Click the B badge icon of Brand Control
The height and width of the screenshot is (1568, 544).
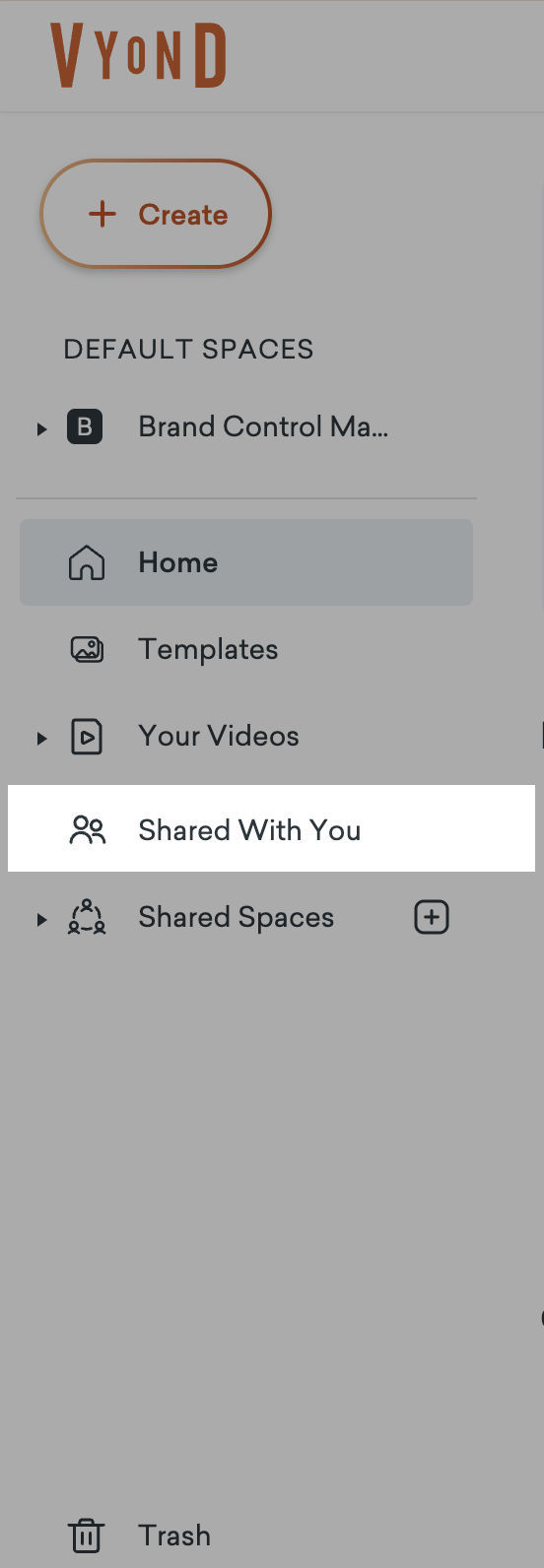click(x=85, y=426)
